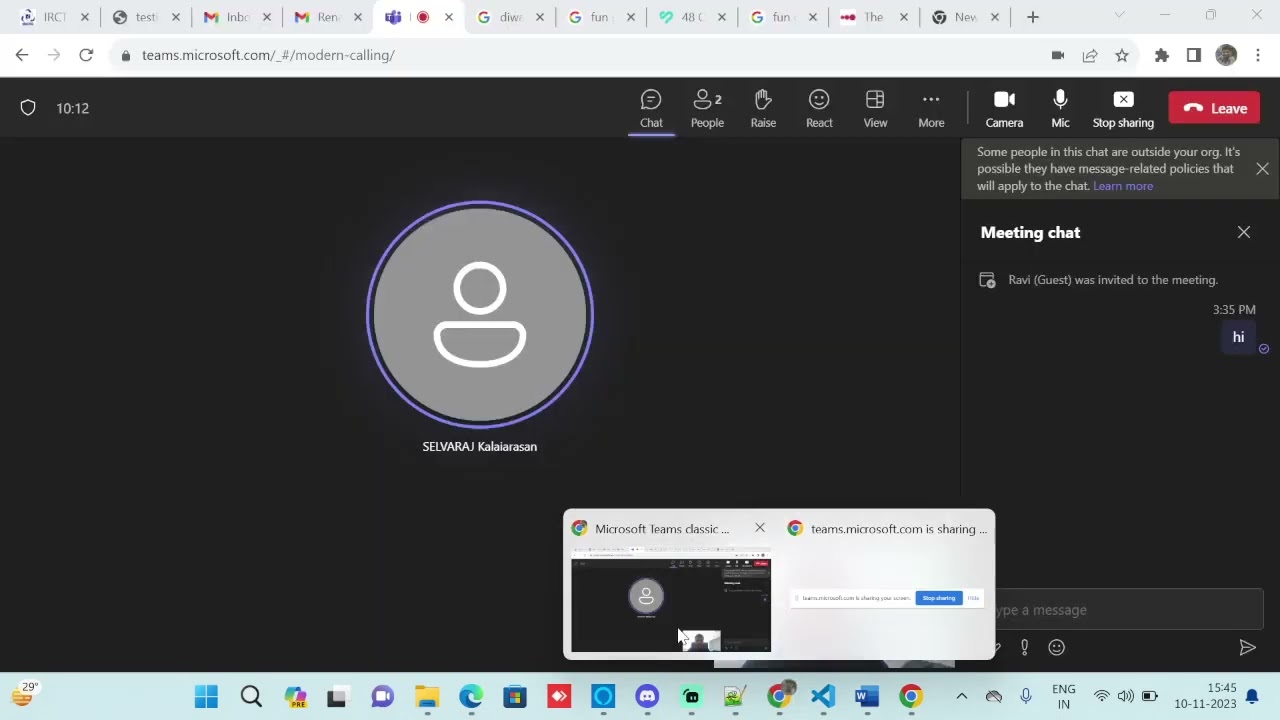Toggle the Camera on or off
Screen dimensions: 1280x720
(x=1004, y=109)
